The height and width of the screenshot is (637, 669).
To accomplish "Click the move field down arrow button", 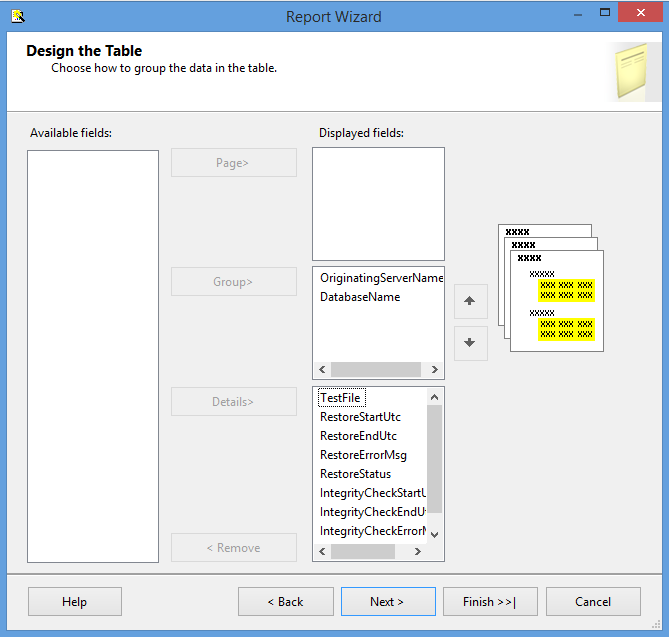I will 471,343.
